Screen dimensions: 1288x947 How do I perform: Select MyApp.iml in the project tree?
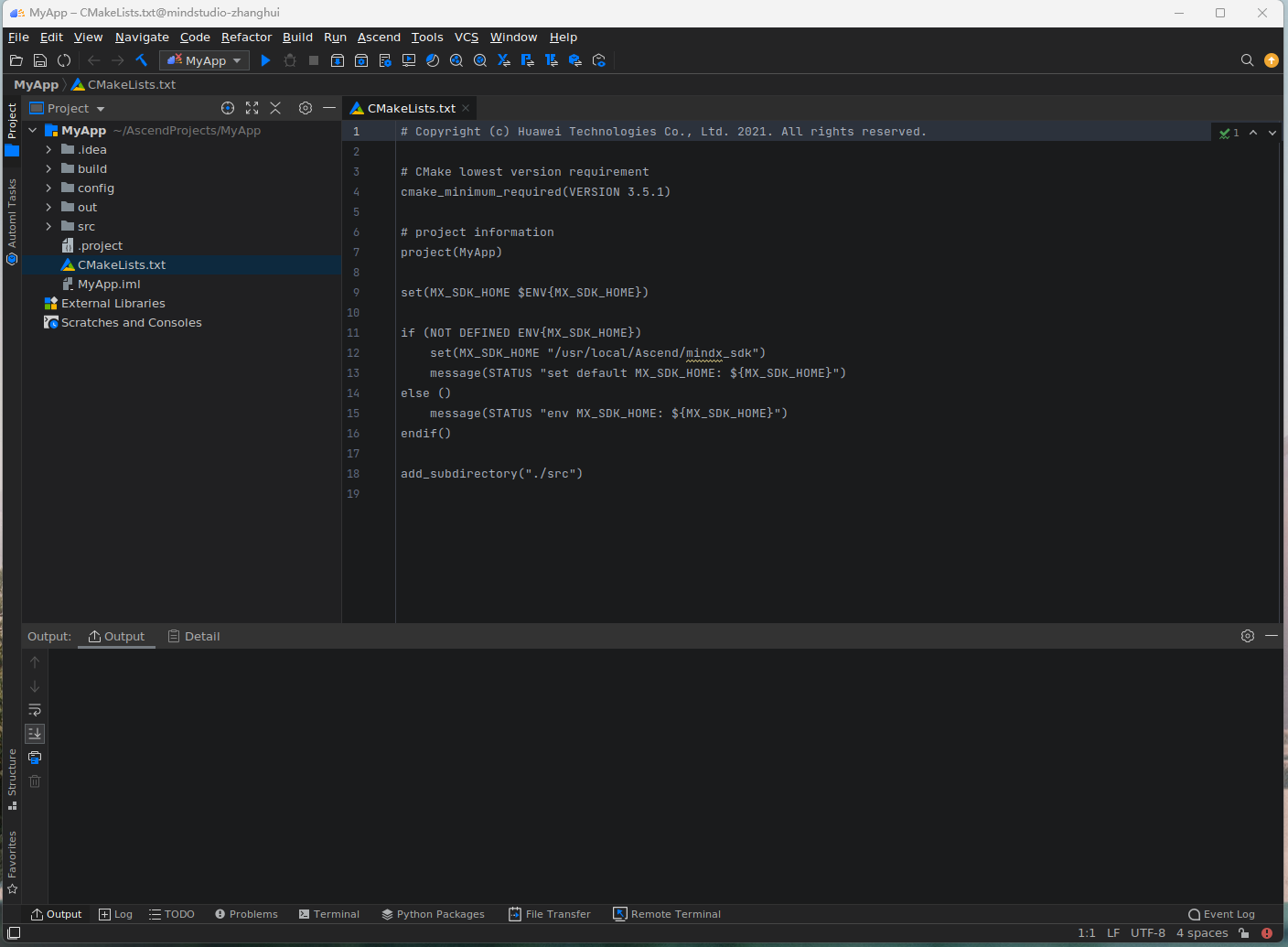(x=109, y=285)
